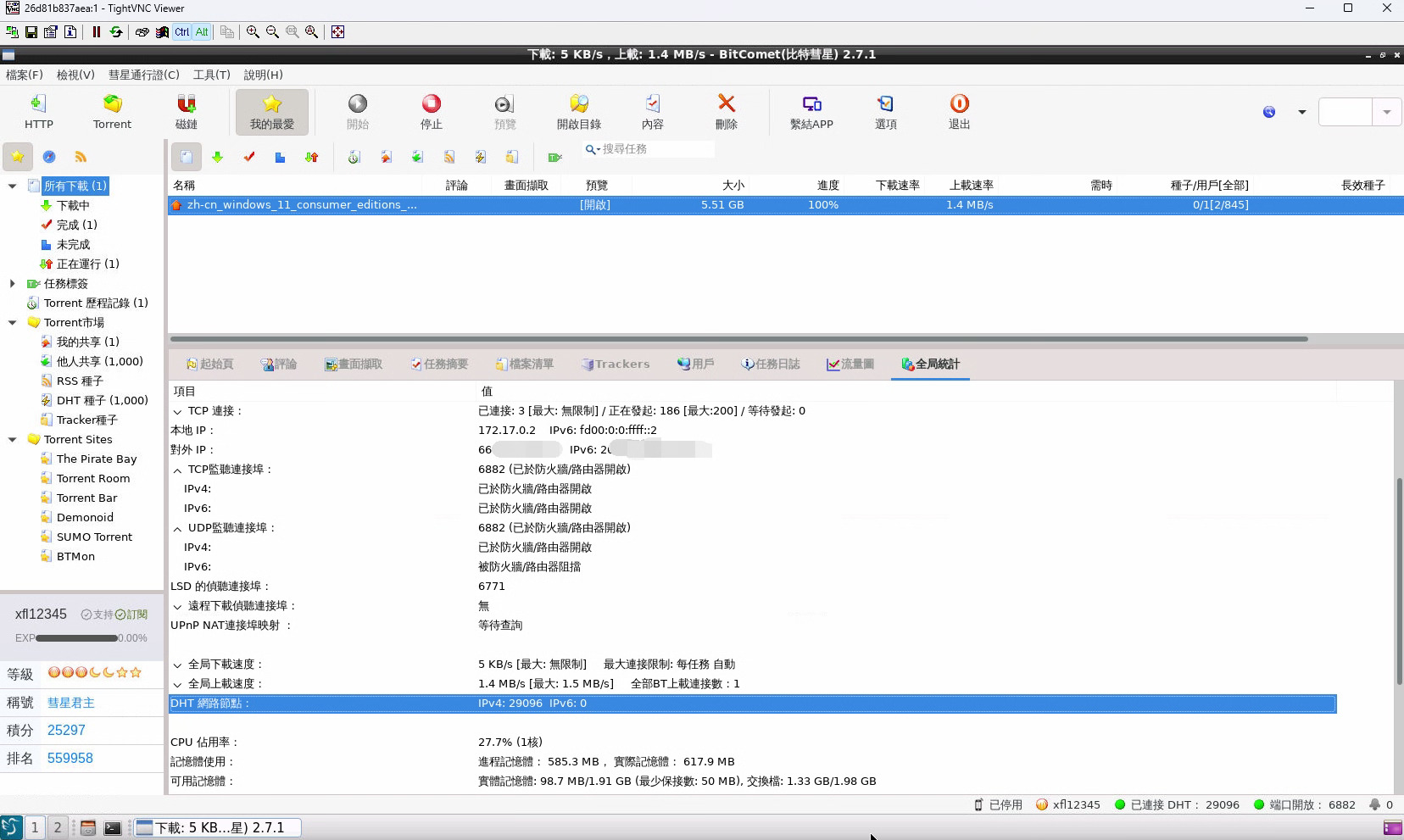The image size is (1404, 840).
Task: Switch to the 流量圖 tab
Action: pos(850,364)
